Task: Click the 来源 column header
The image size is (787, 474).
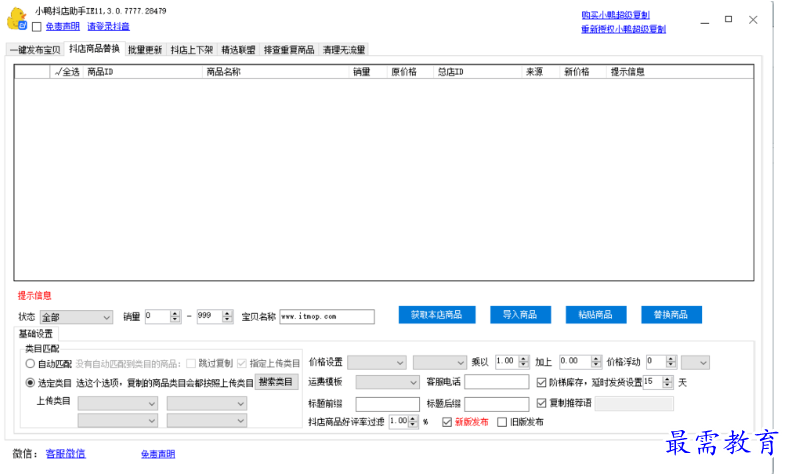Action: click(x=541, y=72)
